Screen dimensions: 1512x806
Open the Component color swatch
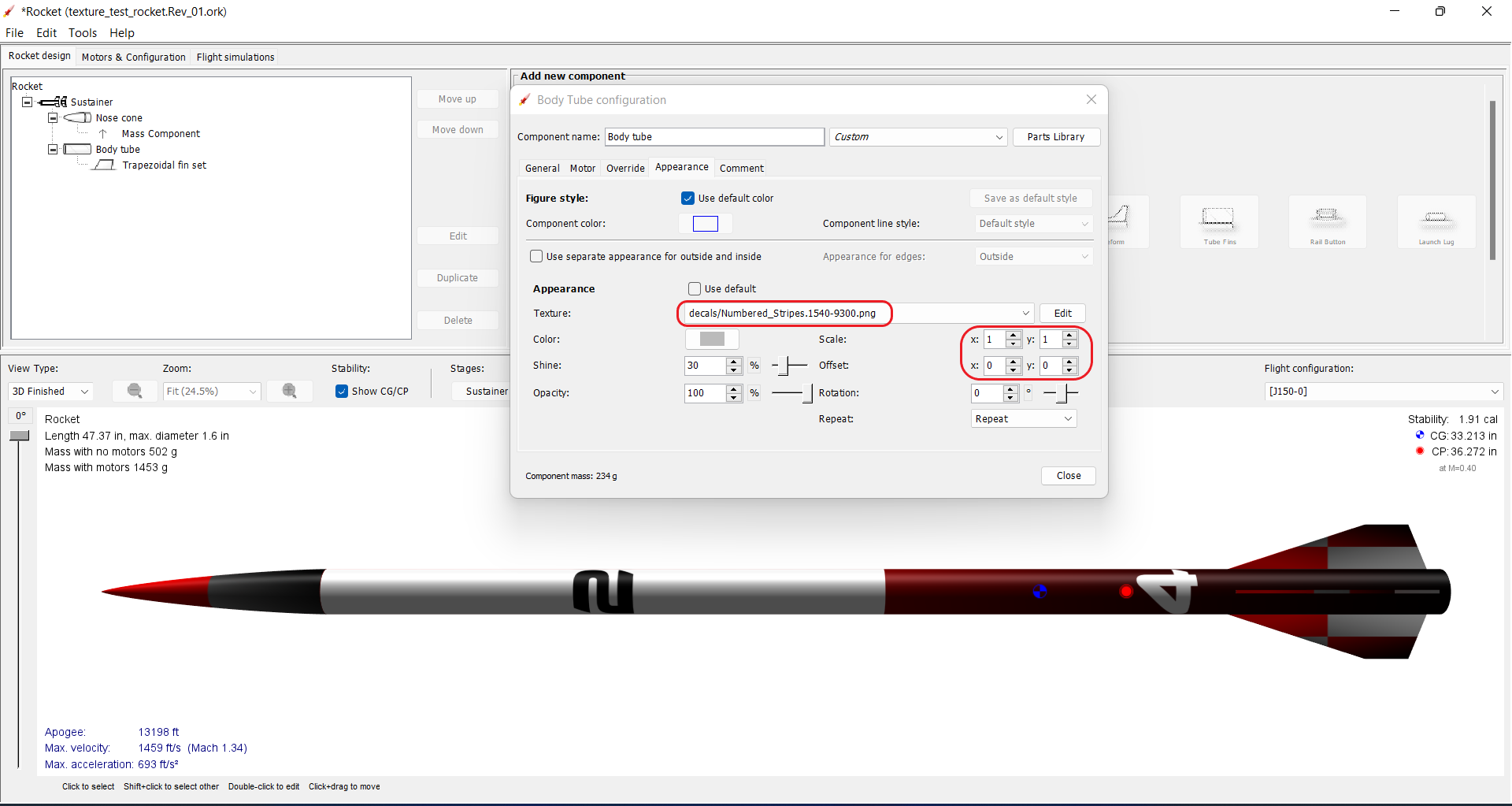(705, 224)
